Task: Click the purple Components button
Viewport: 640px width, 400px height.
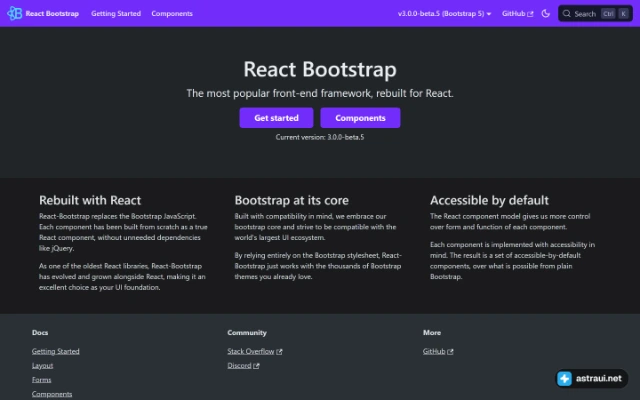Action: pos(360,118)
